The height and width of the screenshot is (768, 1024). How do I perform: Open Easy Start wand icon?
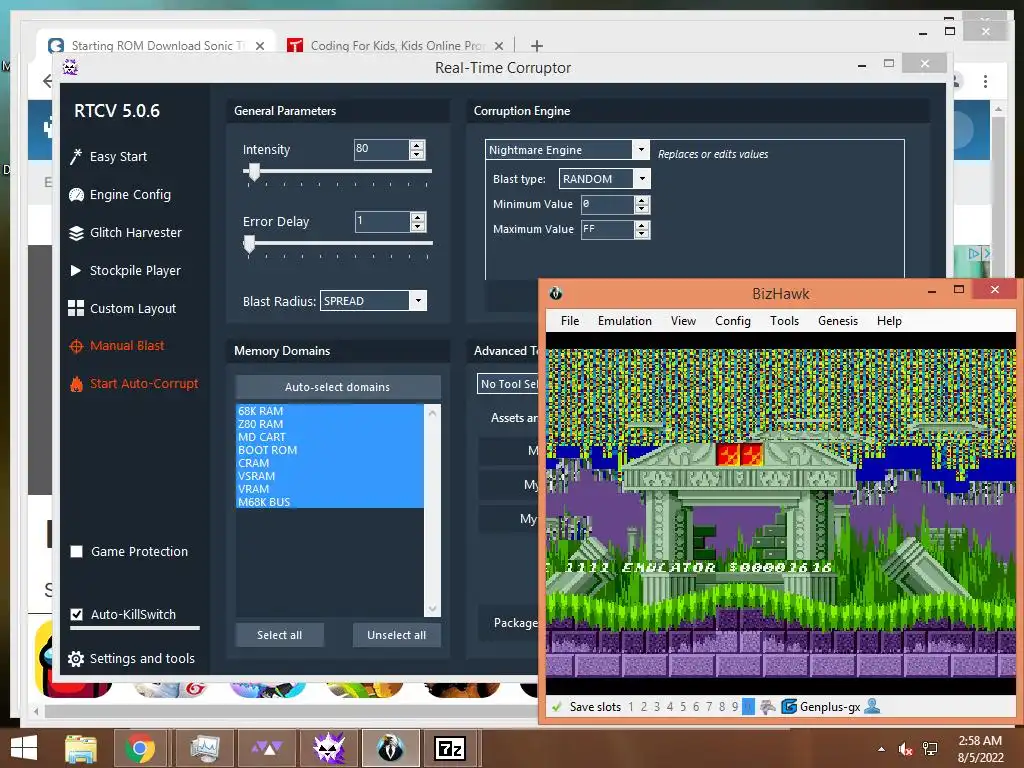(x=76, y=157)
